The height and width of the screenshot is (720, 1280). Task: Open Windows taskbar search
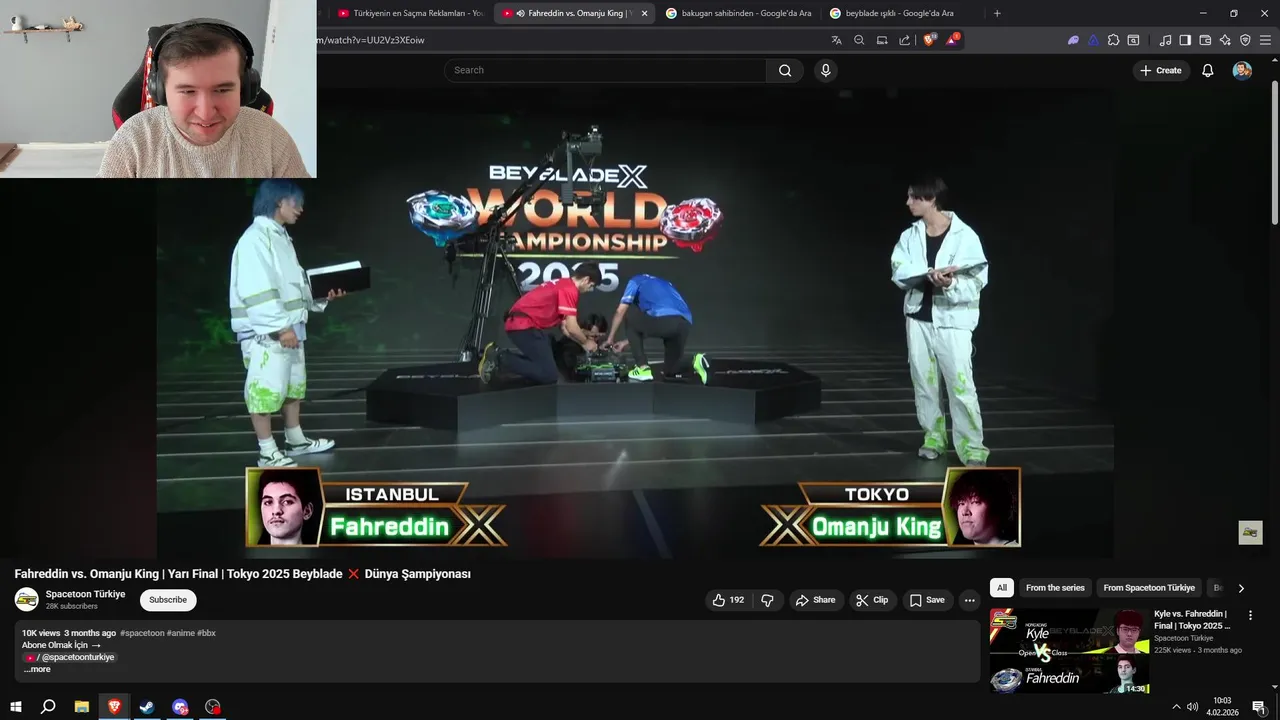point(48,707)
